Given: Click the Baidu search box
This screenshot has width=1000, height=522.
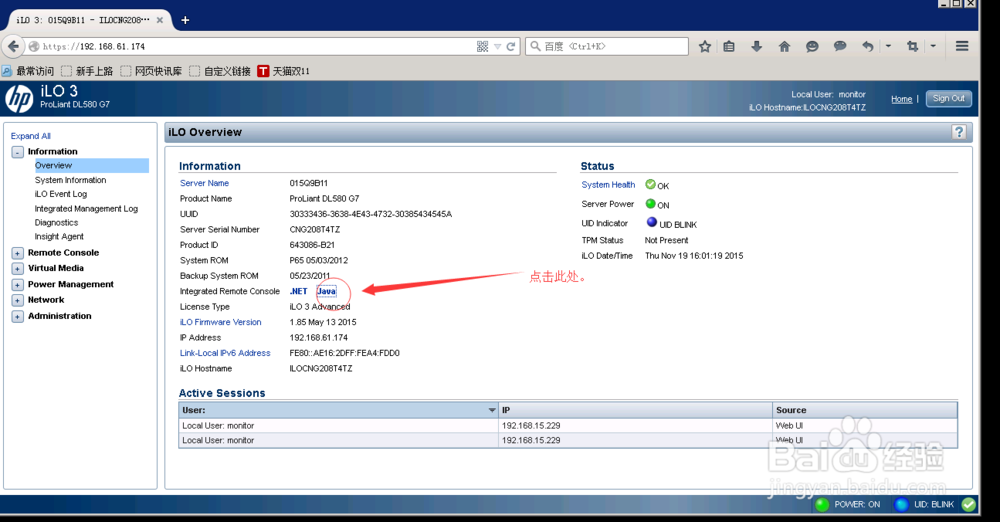Looking at the screenshot, I should [607, 47].
